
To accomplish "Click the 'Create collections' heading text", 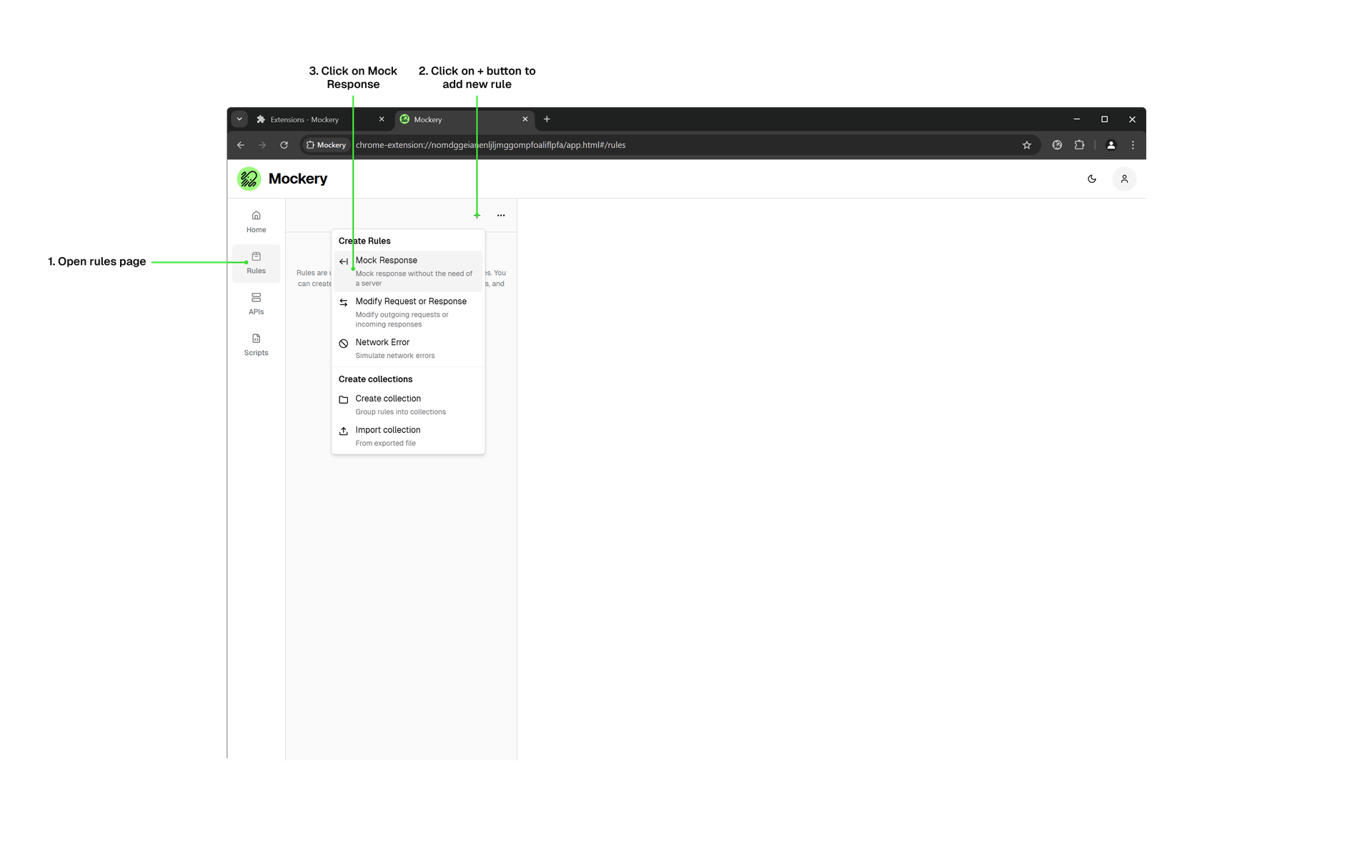I will [375, 379].
